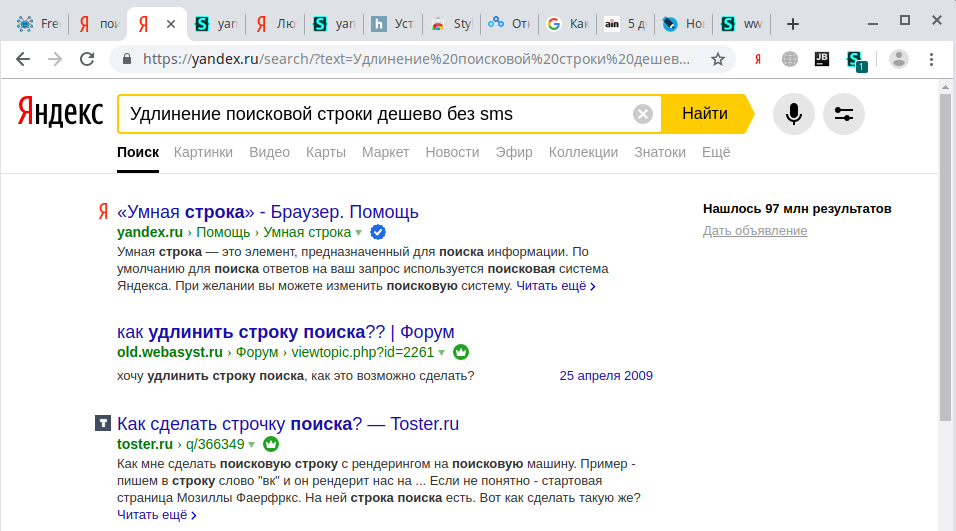
Task: Switch to Картинки tab
Action: tap(203, 152)
